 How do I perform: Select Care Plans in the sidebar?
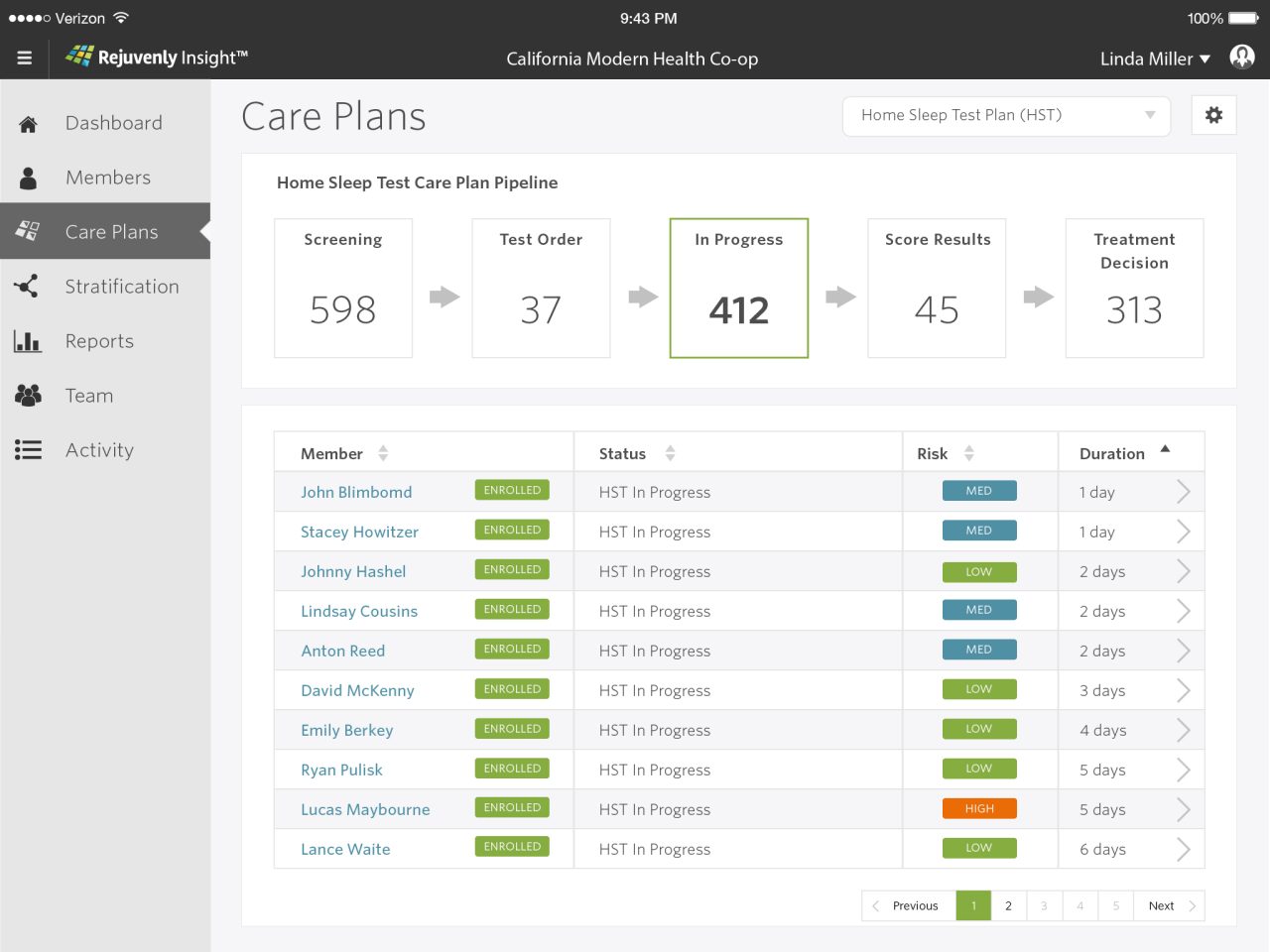111,232
